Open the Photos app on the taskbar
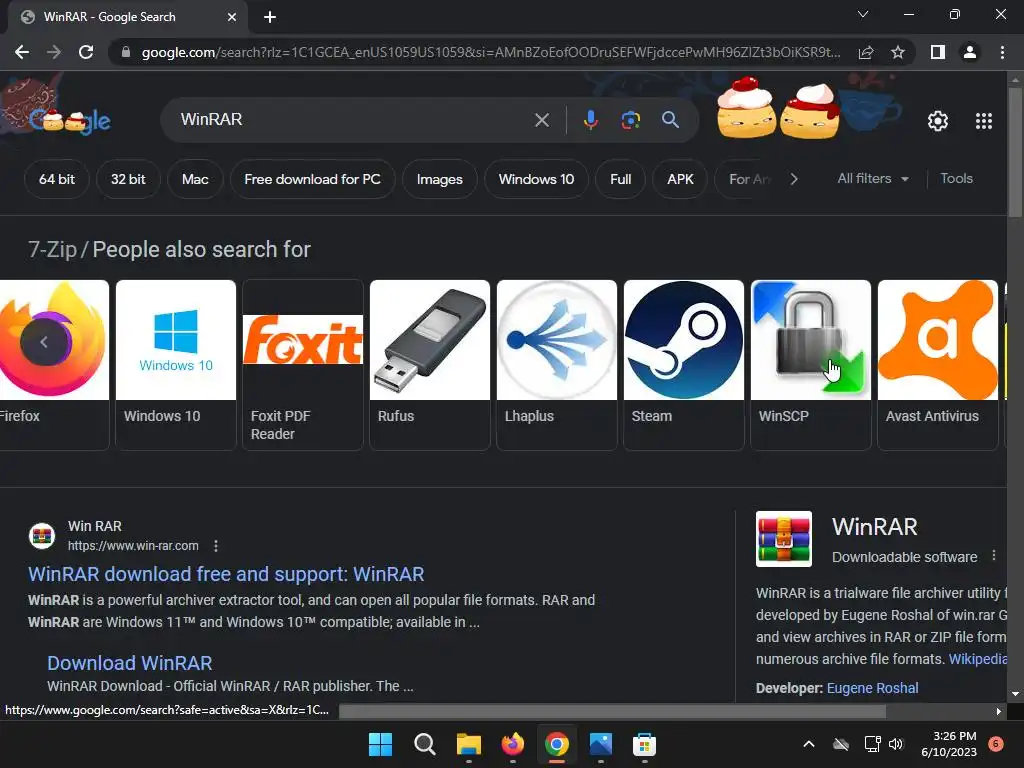 tap(600, 744)
